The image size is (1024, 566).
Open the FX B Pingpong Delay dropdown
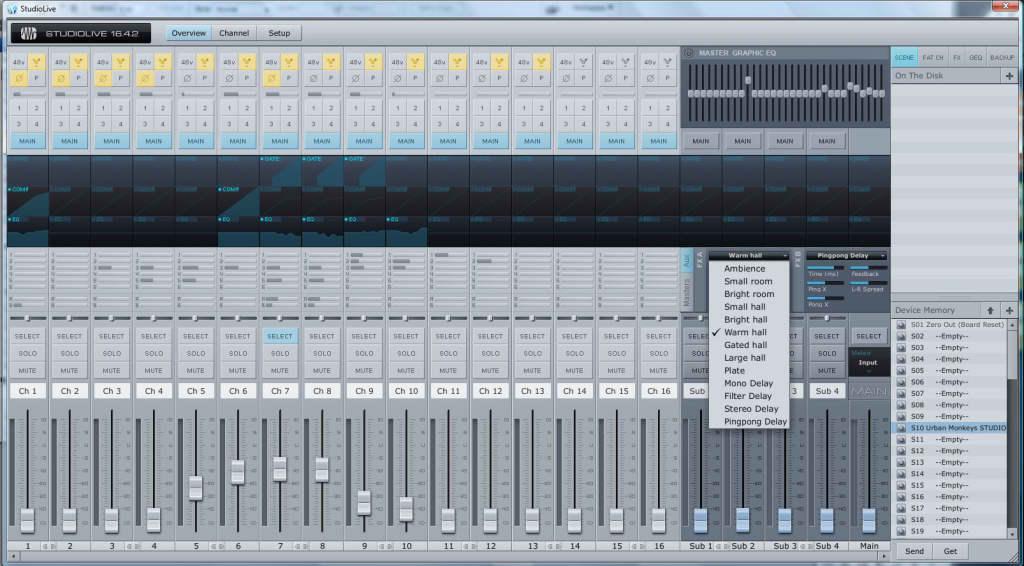[x=846, y=256]
